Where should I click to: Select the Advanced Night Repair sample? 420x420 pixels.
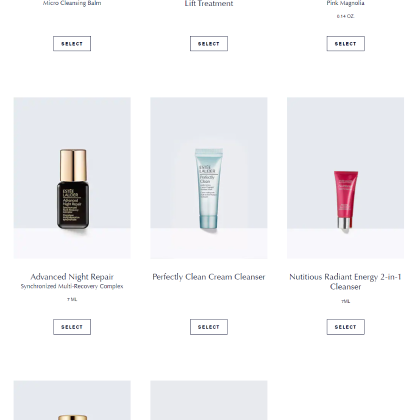[x=72, y=327]
